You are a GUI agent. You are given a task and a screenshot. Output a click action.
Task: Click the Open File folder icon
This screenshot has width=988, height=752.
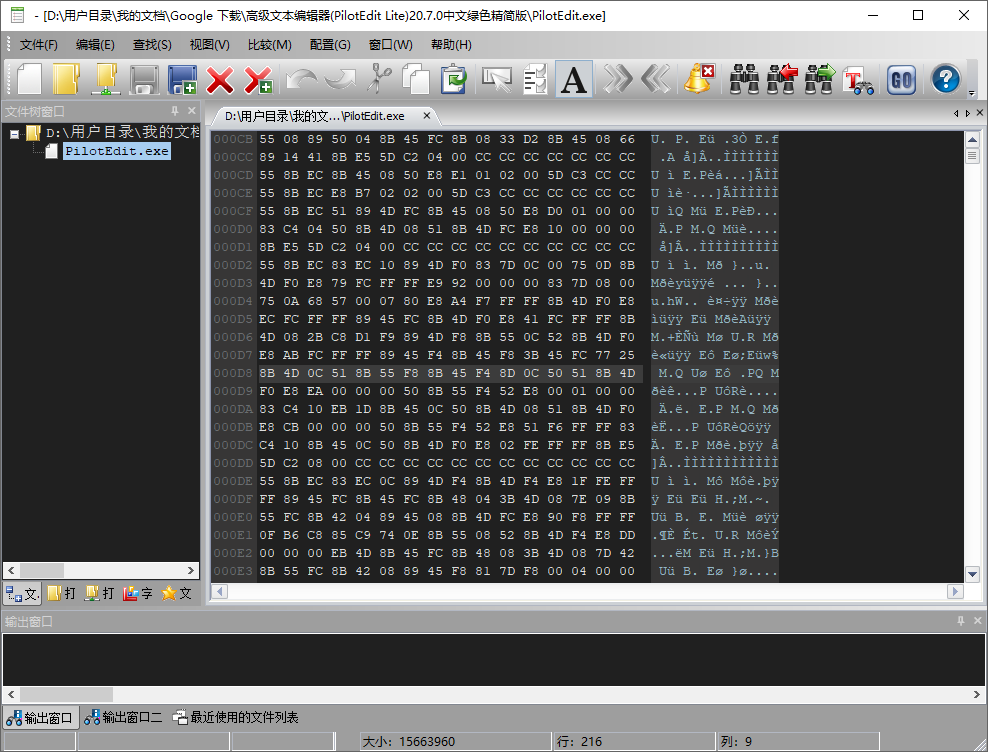[x=66, y=79]
